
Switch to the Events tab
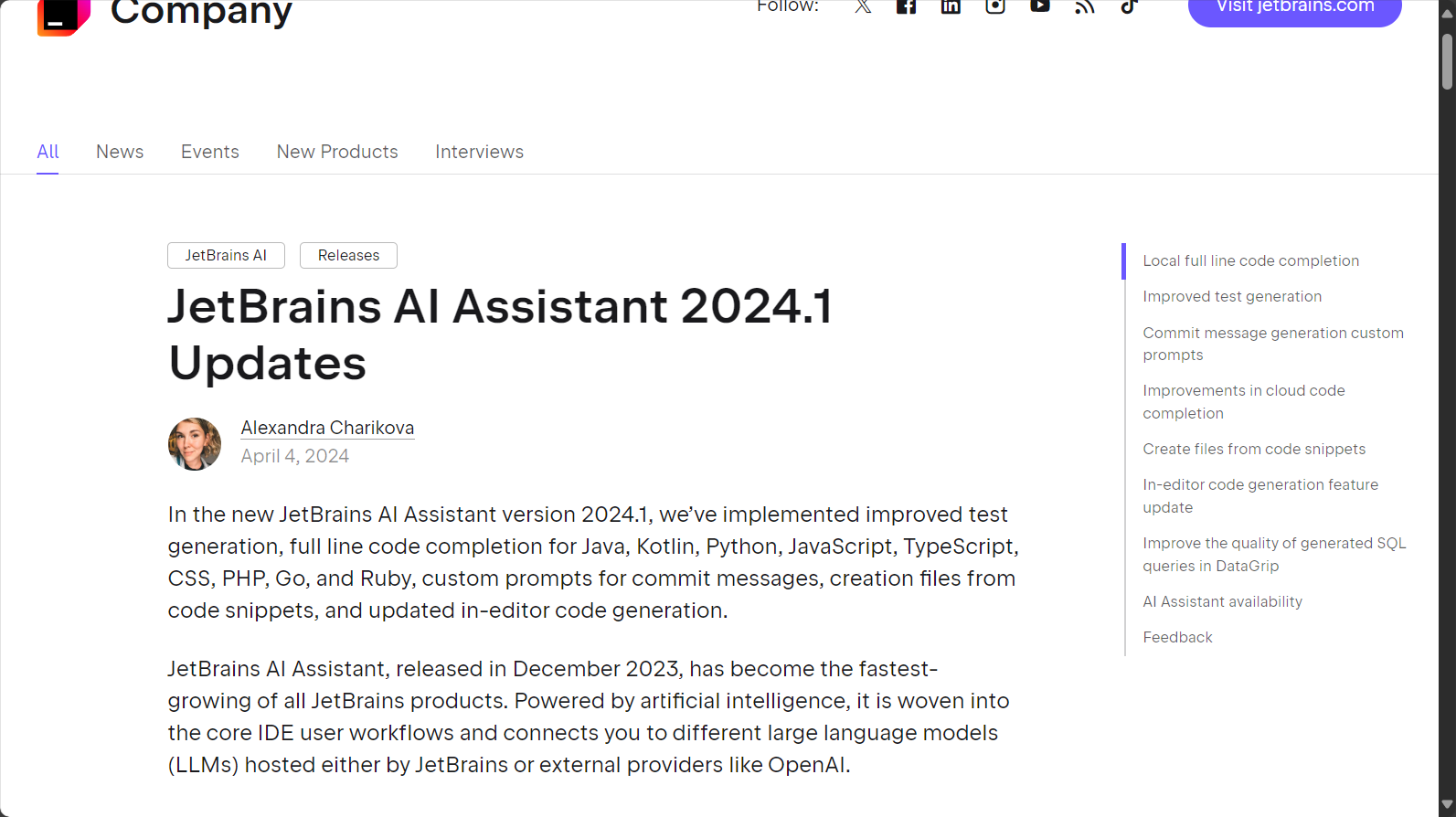click(210, 152)
